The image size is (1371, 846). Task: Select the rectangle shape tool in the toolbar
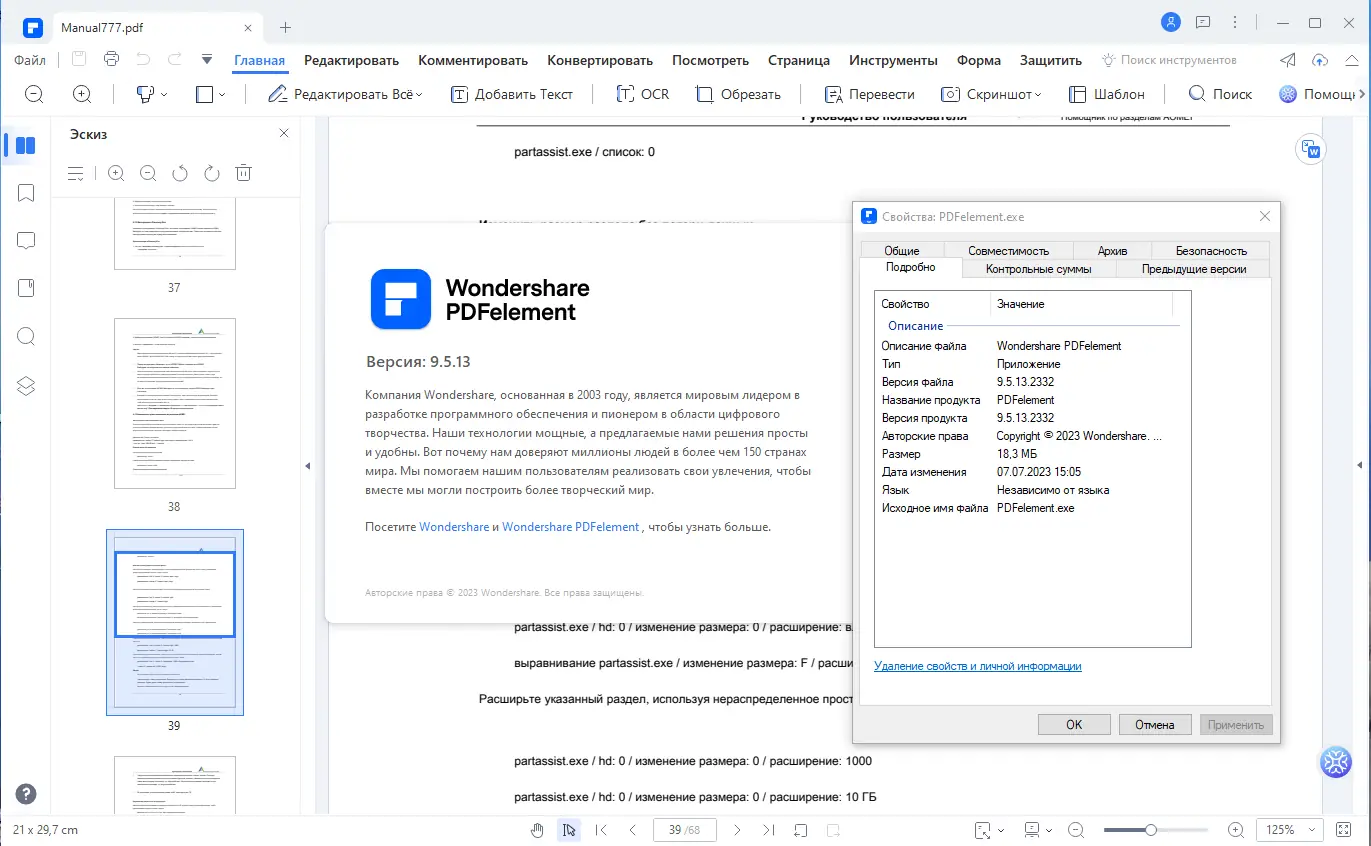204,94
